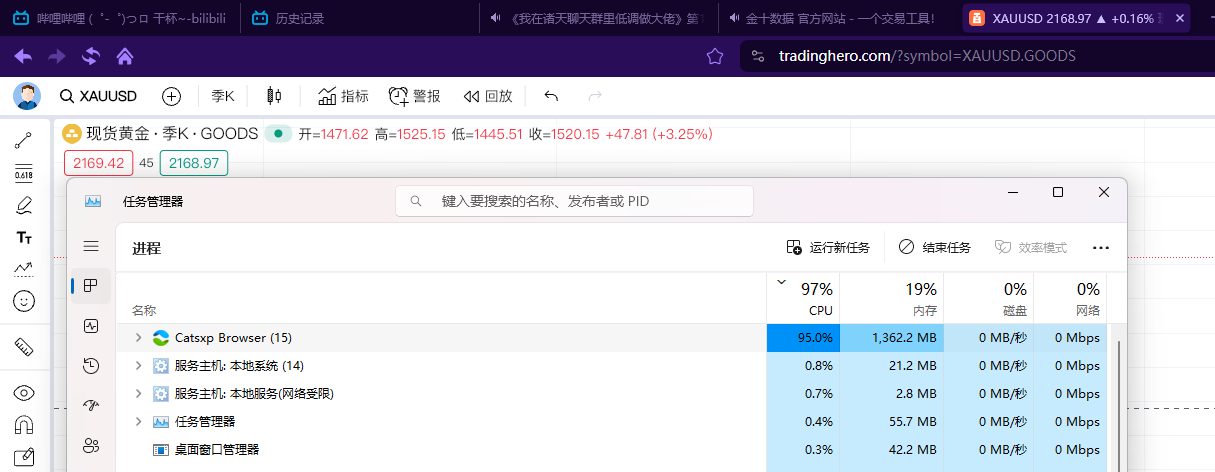
Task: Redo chart action arrow
Action: (x=595, y=96)
